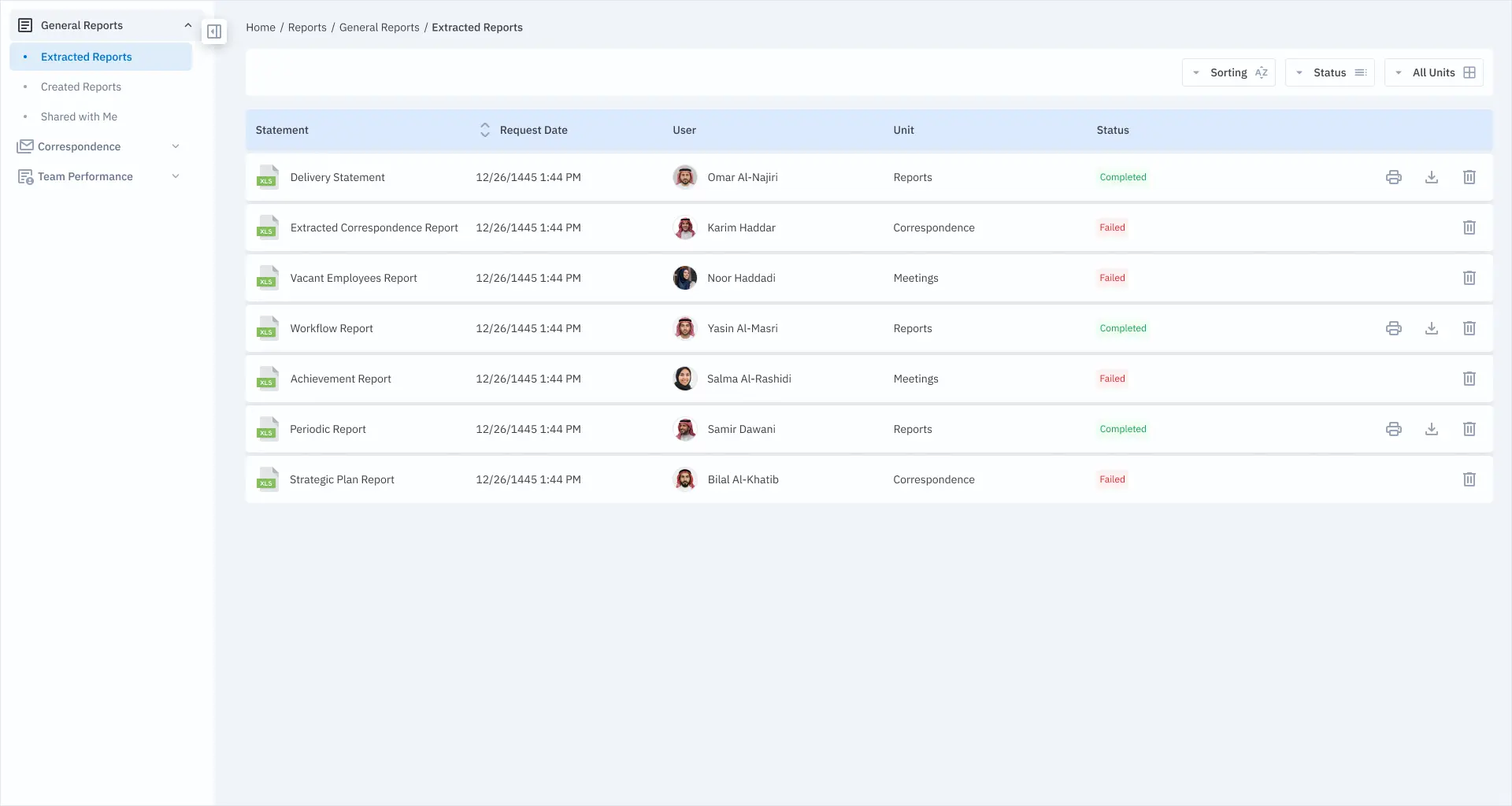Download the Delivery Statement file

coord(1431,177)
